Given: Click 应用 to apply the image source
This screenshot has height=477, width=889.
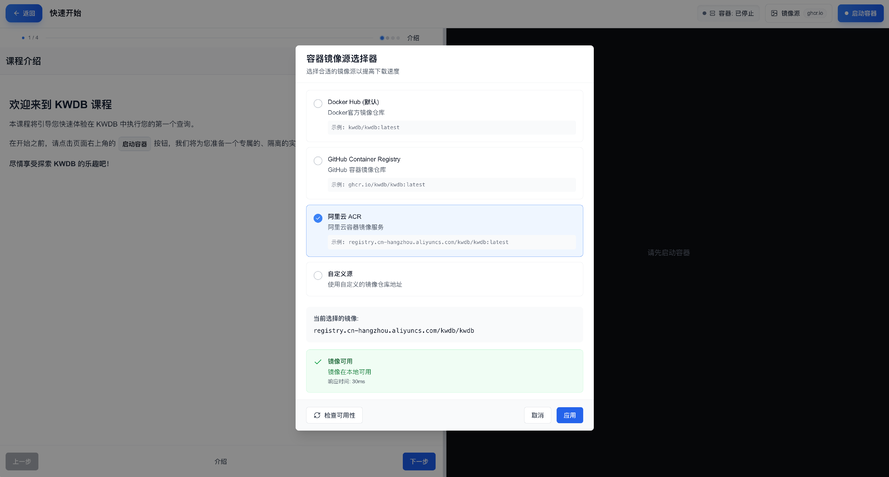Looking at the screenshot, I should pos(569,415).
